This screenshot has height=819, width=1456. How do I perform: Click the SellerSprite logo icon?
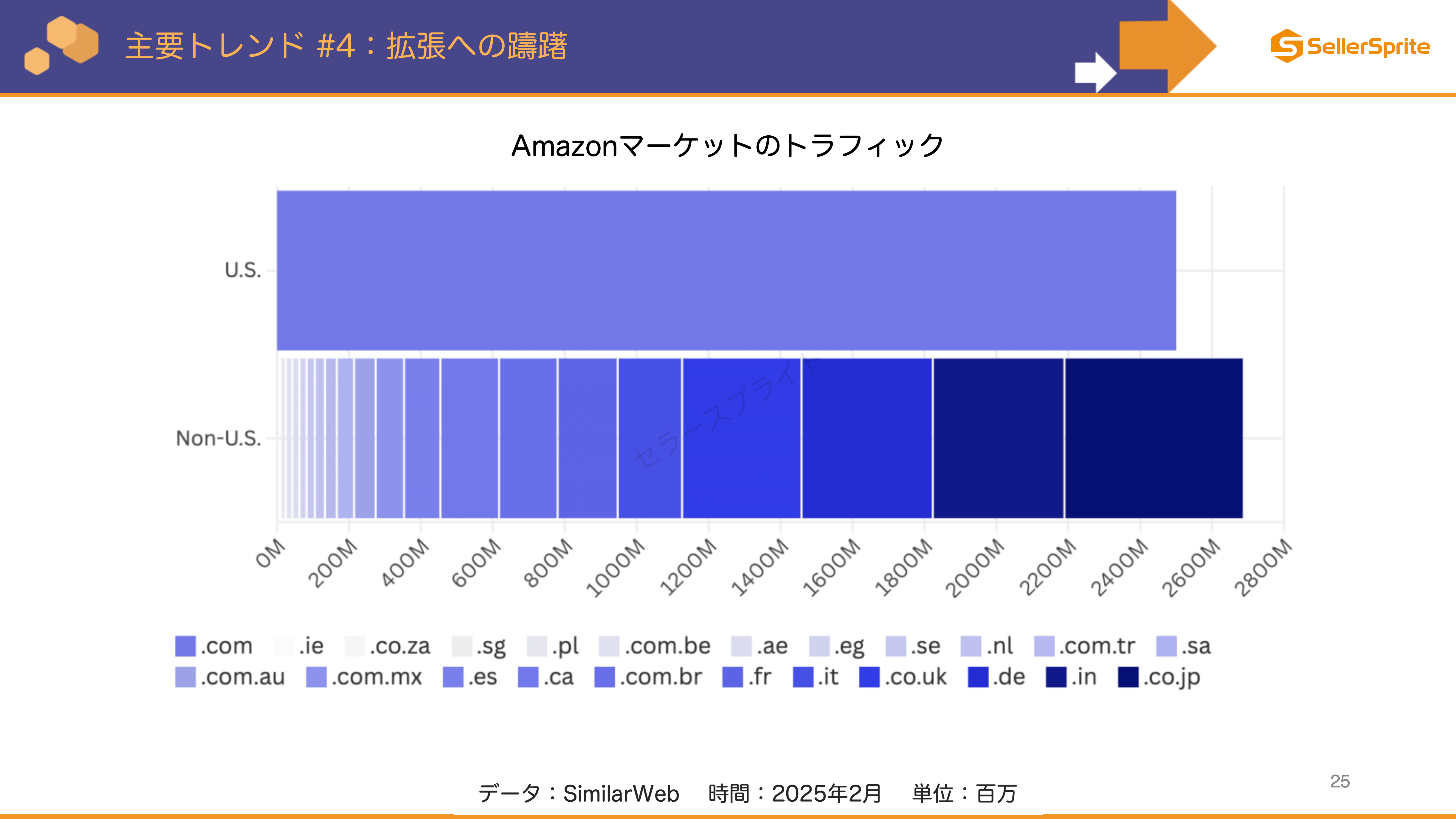[x=1287, y=46]
